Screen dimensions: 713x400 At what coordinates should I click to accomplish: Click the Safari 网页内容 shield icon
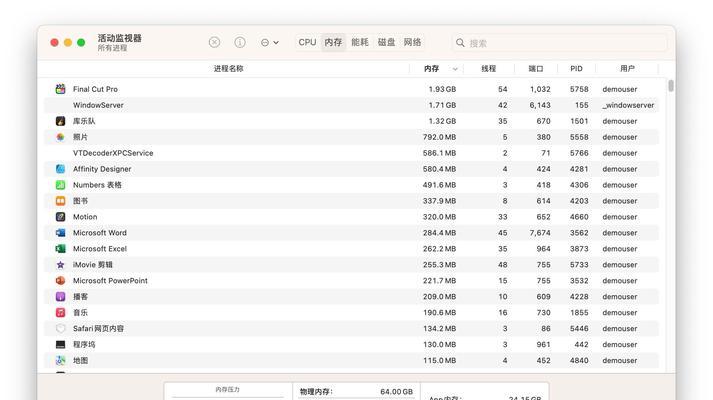(x=60, y=328)
